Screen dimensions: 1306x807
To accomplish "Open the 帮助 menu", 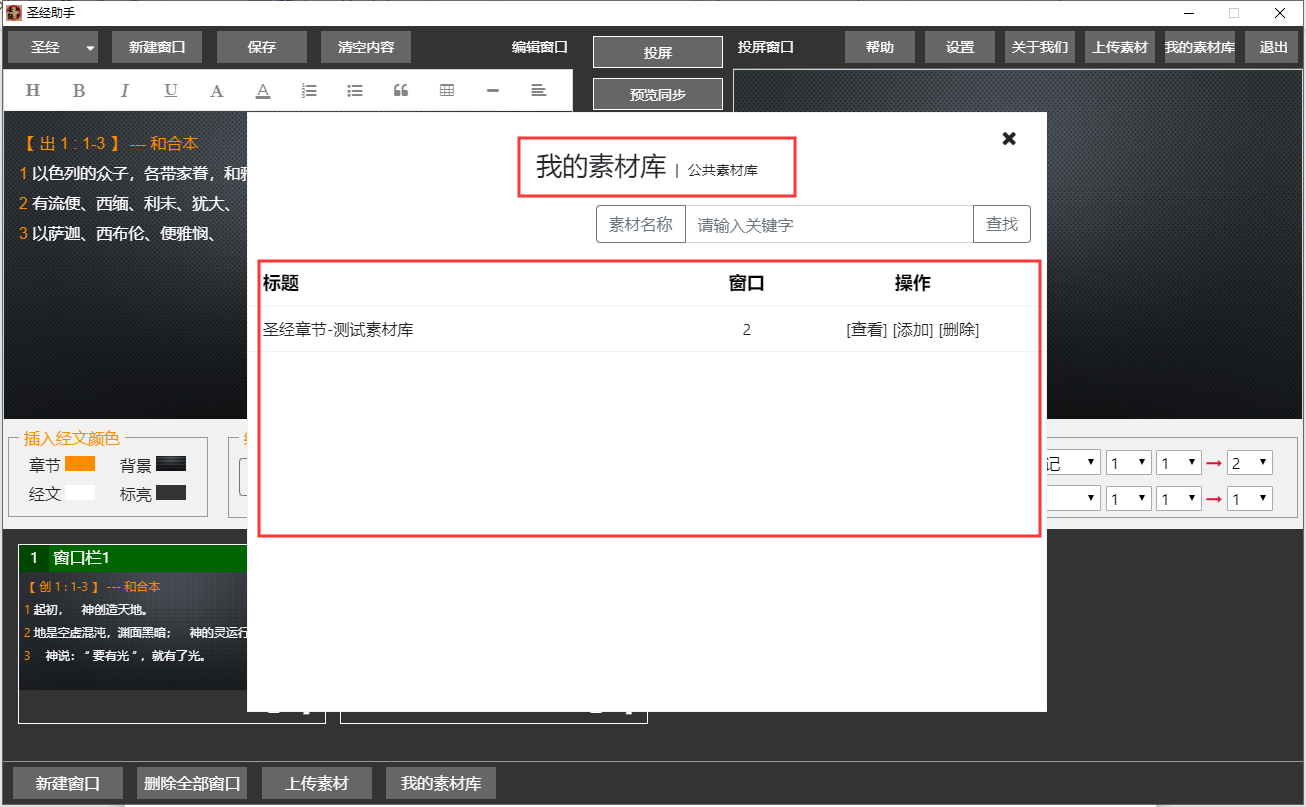I will tap(880, 47).
